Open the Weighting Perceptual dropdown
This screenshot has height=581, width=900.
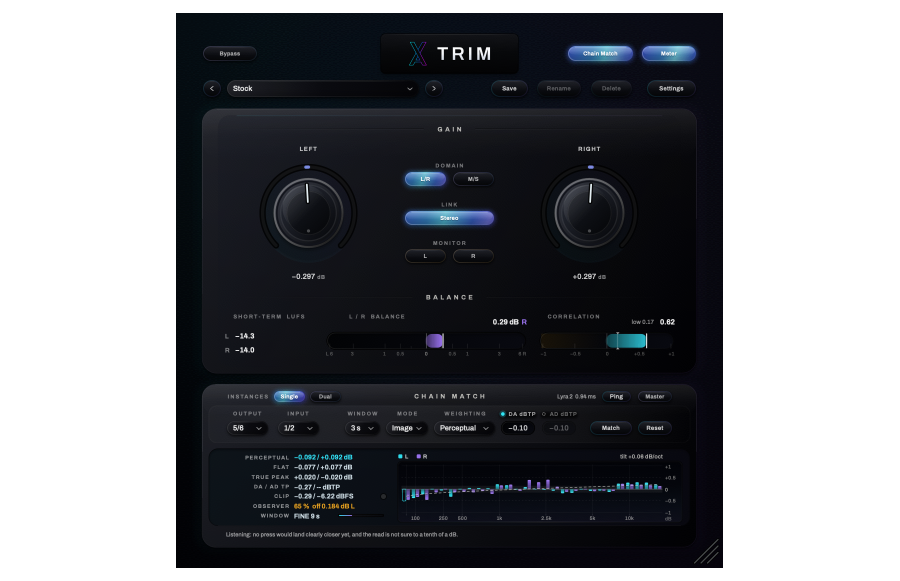pyautogui.click(x=464, y=428)
